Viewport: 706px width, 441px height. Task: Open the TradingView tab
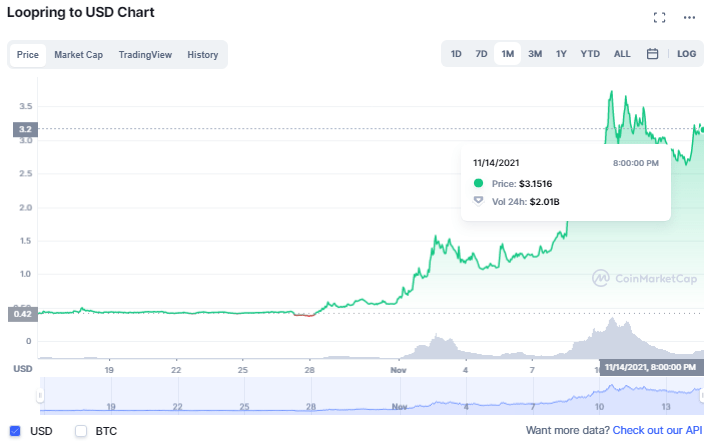(145, 55)
